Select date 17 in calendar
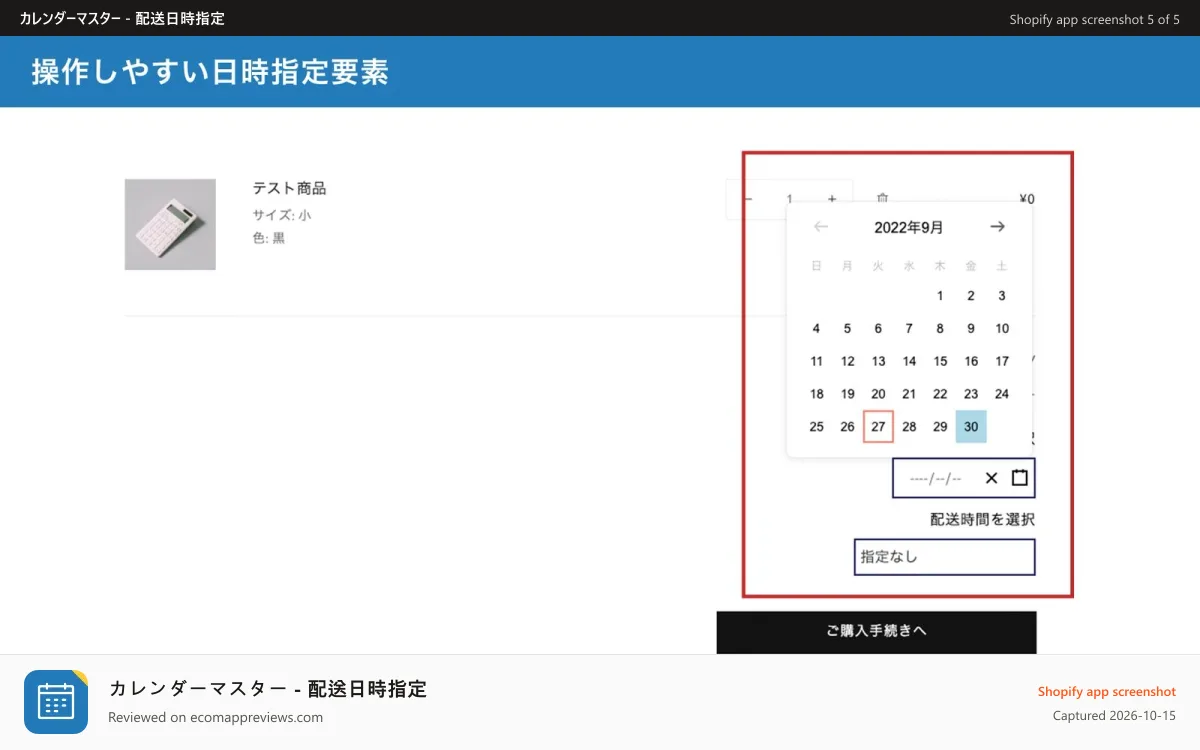The width and height of the screenshot is (1200, 750). [x=1002, y=362]
